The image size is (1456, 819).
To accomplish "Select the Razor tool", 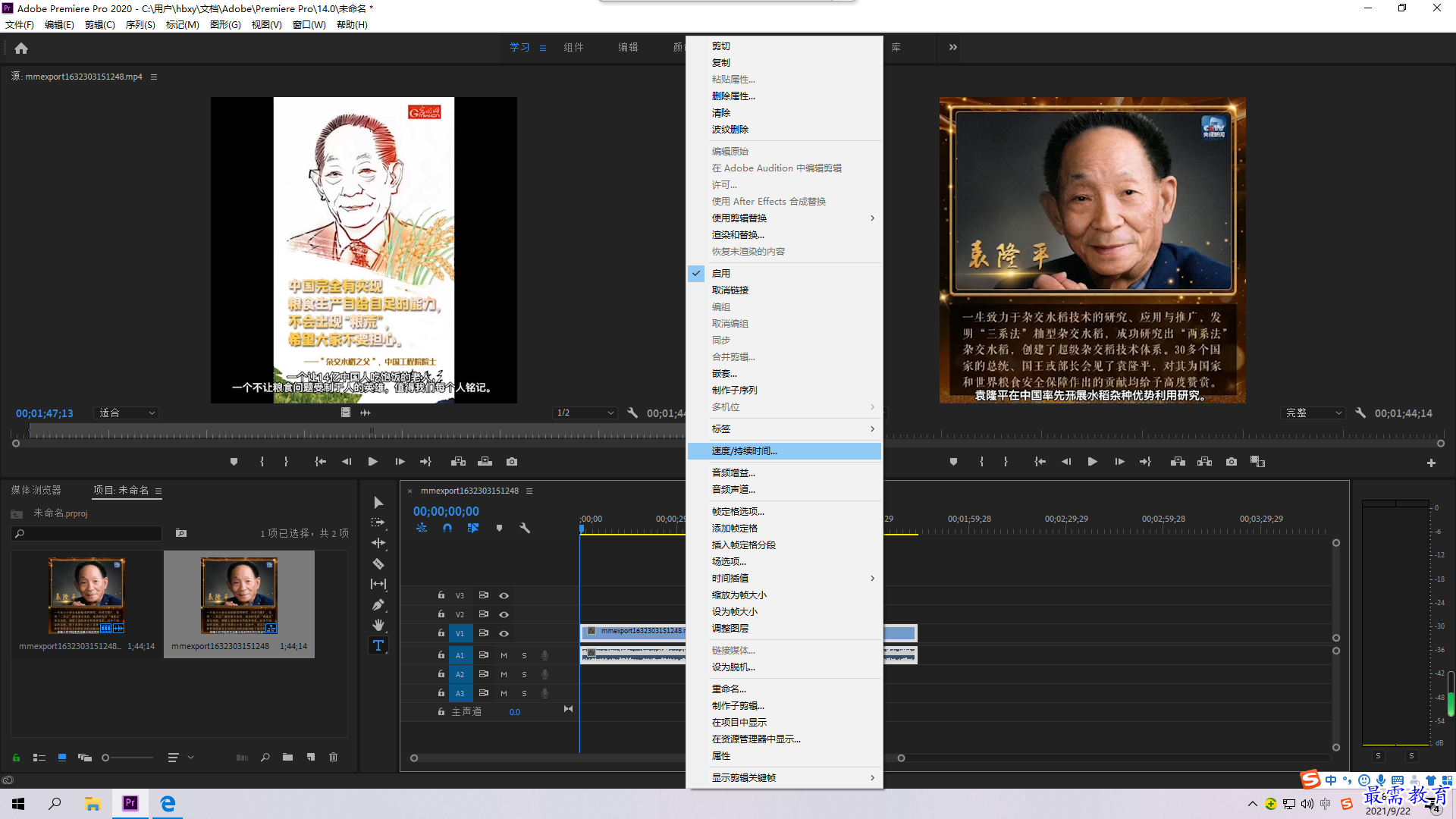I will pyautogui.click(x=378, y=563).
